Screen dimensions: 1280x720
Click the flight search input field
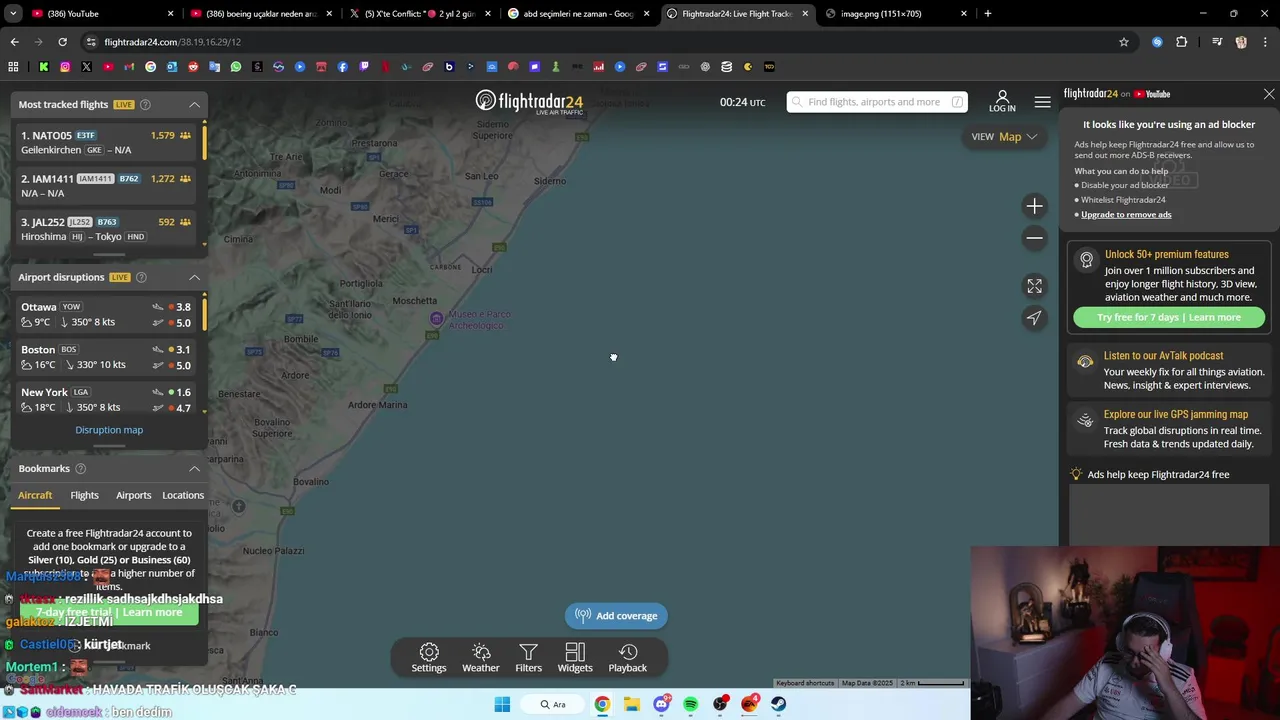pyautogui.click(x=877, y=102)
